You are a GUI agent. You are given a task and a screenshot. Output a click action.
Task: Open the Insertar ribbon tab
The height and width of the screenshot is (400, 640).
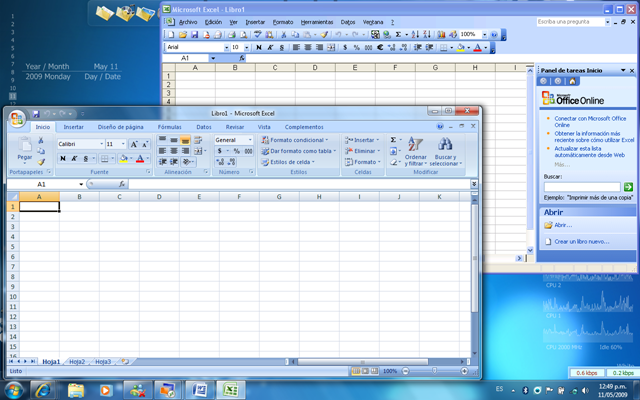tap(73, 127)
